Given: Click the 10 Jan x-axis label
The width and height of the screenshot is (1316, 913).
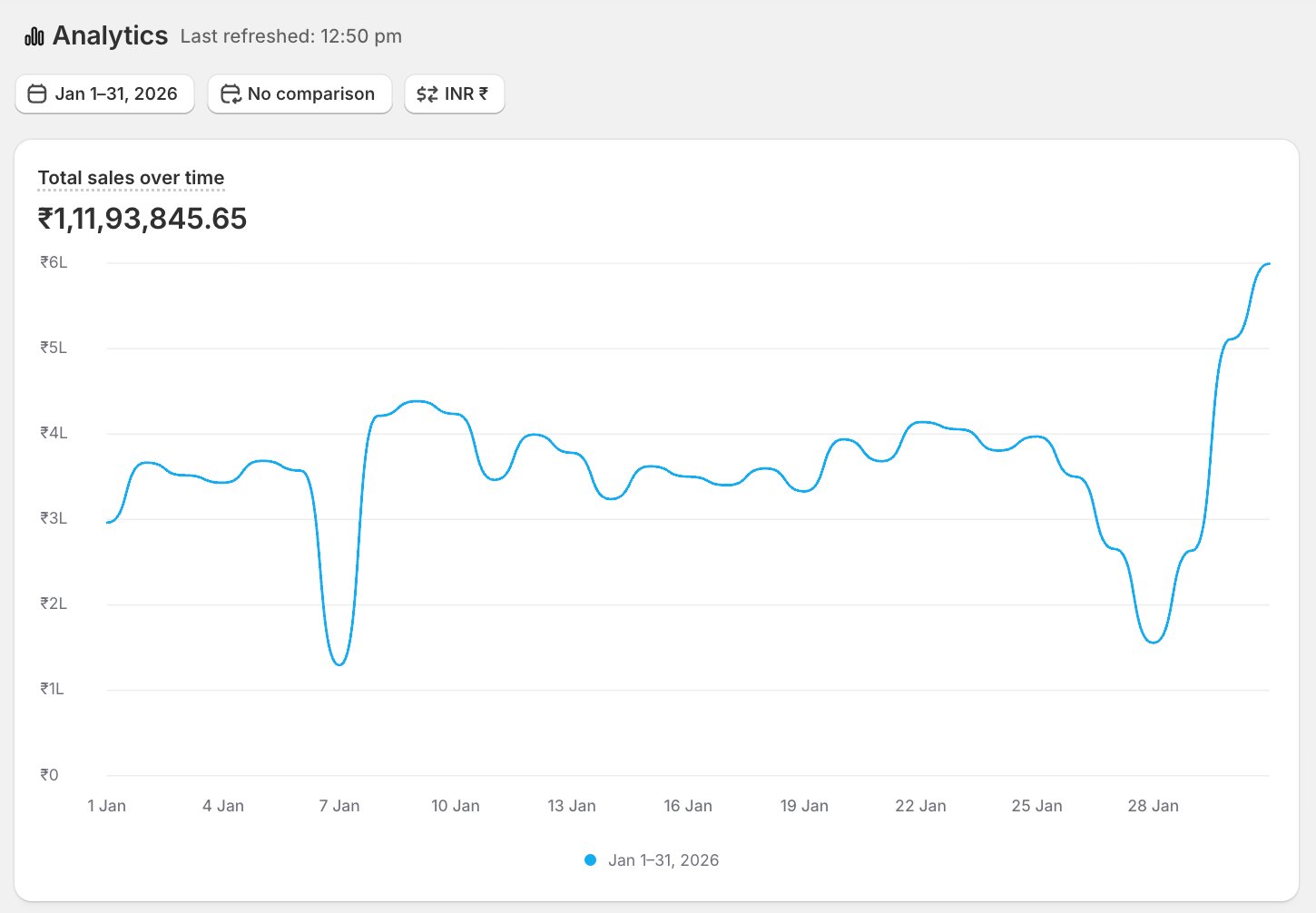Looking at the screenshot, I should pyautogui.click(x=456, y=806).
